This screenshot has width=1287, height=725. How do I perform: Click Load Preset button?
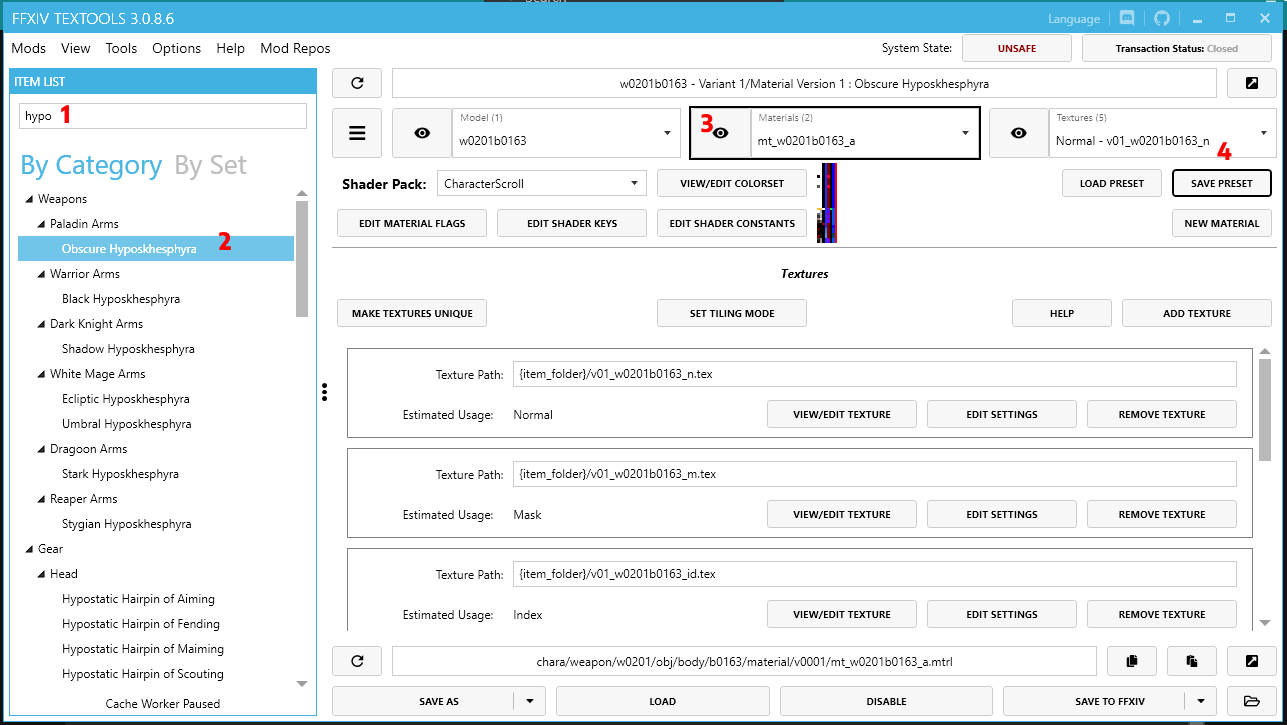click(1112, 184)
